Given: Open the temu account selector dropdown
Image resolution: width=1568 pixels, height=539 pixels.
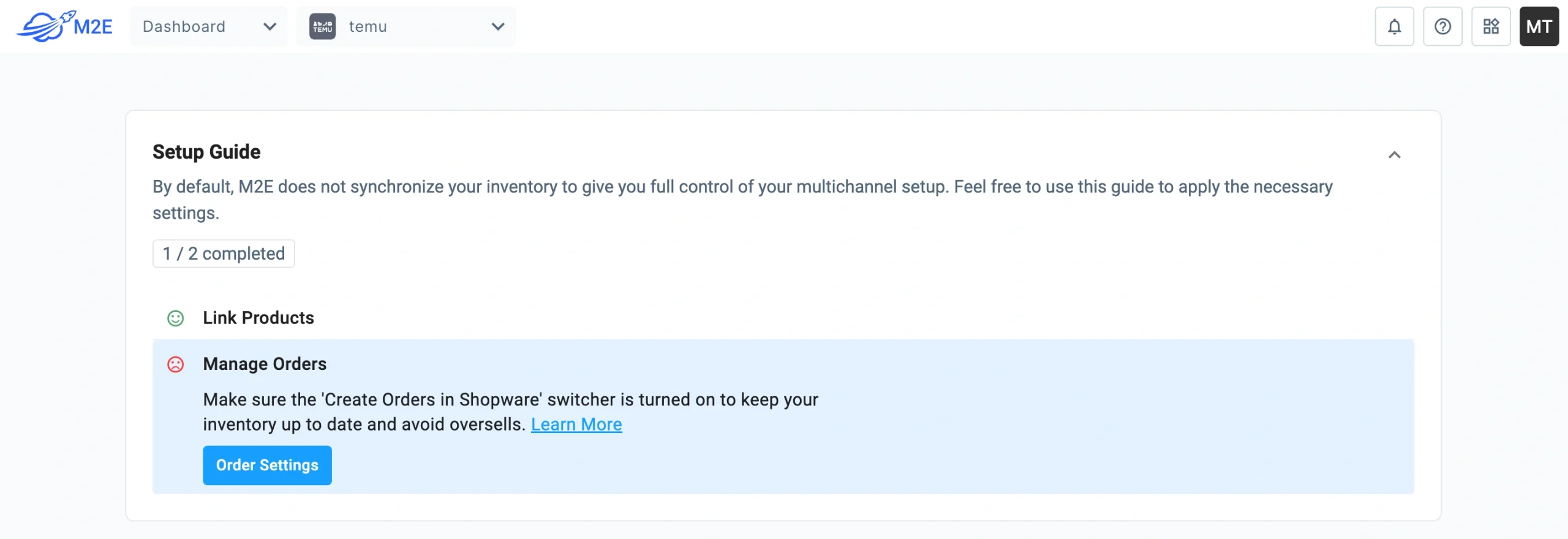Looking at the screenshot, I should pos(407,26).
